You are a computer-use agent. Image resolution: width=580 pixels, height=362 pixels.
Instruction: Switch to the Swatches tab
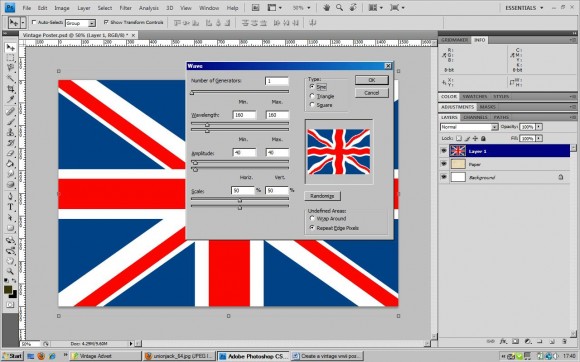[475, 97]
